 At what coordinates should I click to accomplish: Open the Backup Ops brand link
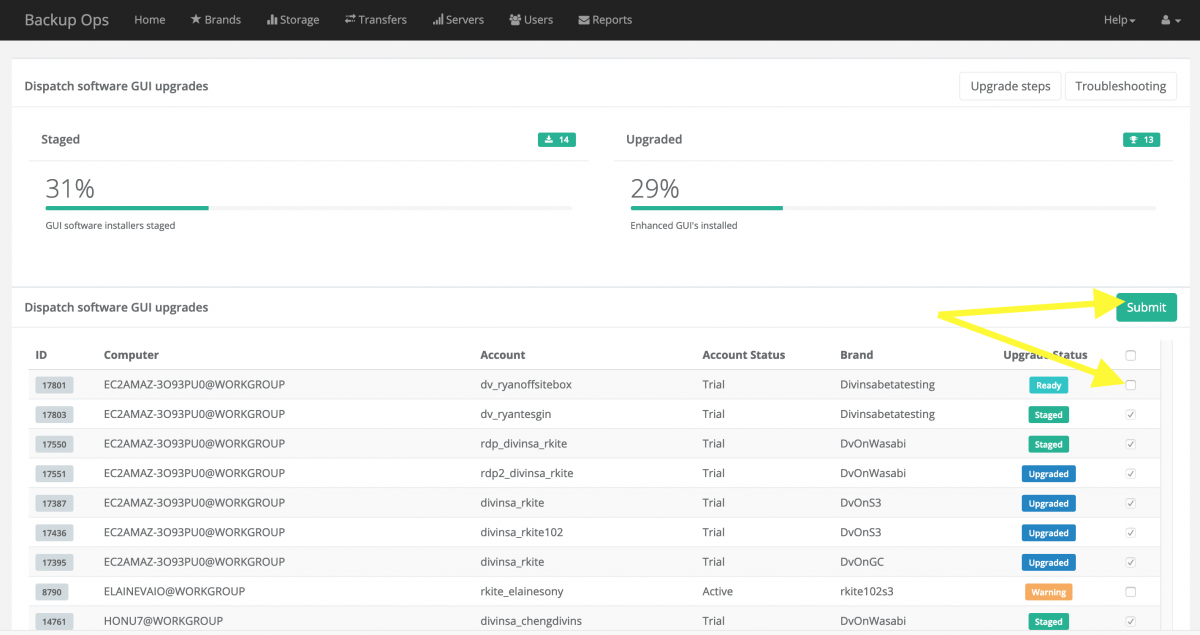(66, 20)
